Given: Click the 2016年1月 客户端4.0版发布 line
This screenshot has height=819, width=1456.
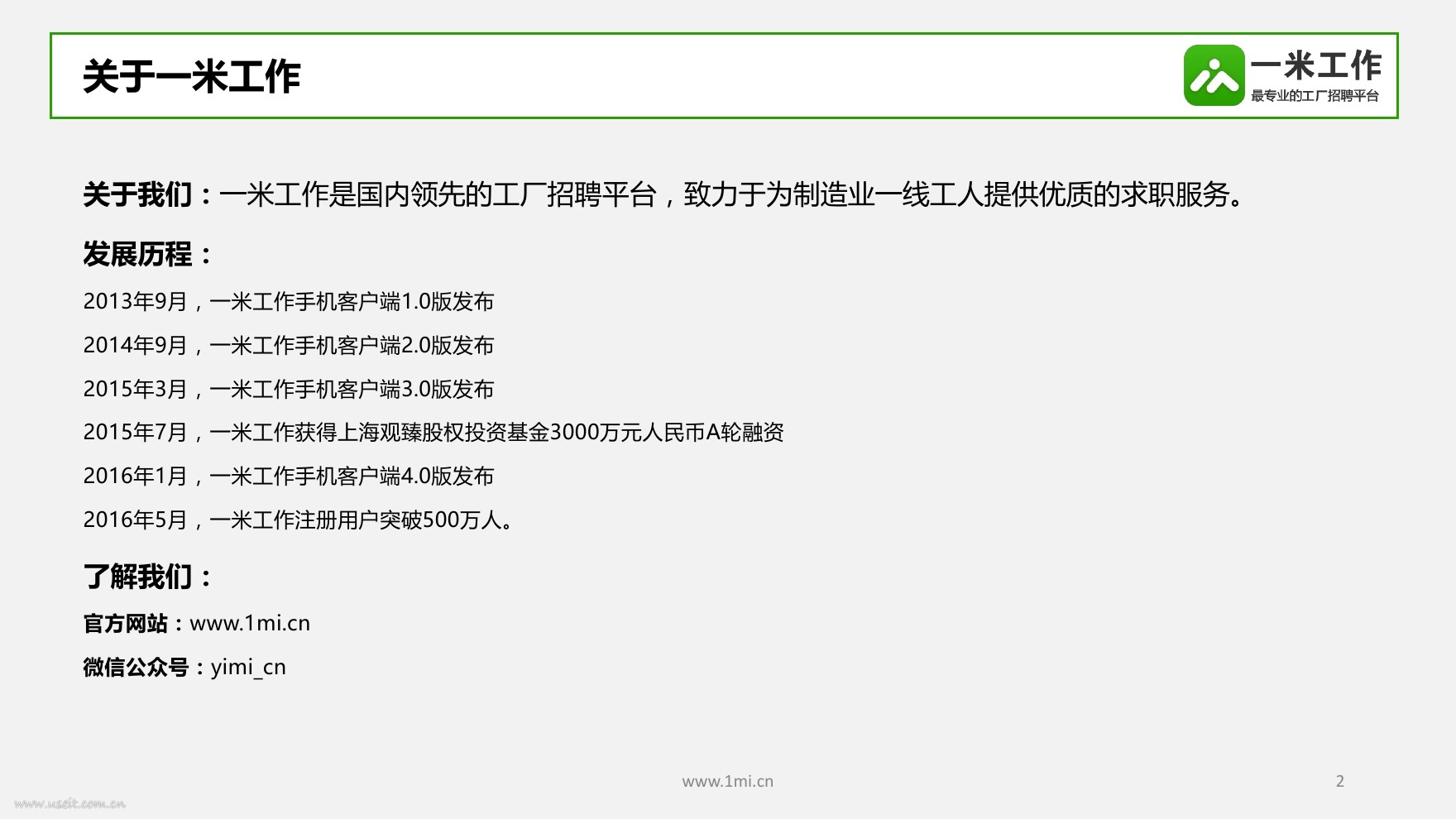Looking at the screenshot, I should click(289, 476).
